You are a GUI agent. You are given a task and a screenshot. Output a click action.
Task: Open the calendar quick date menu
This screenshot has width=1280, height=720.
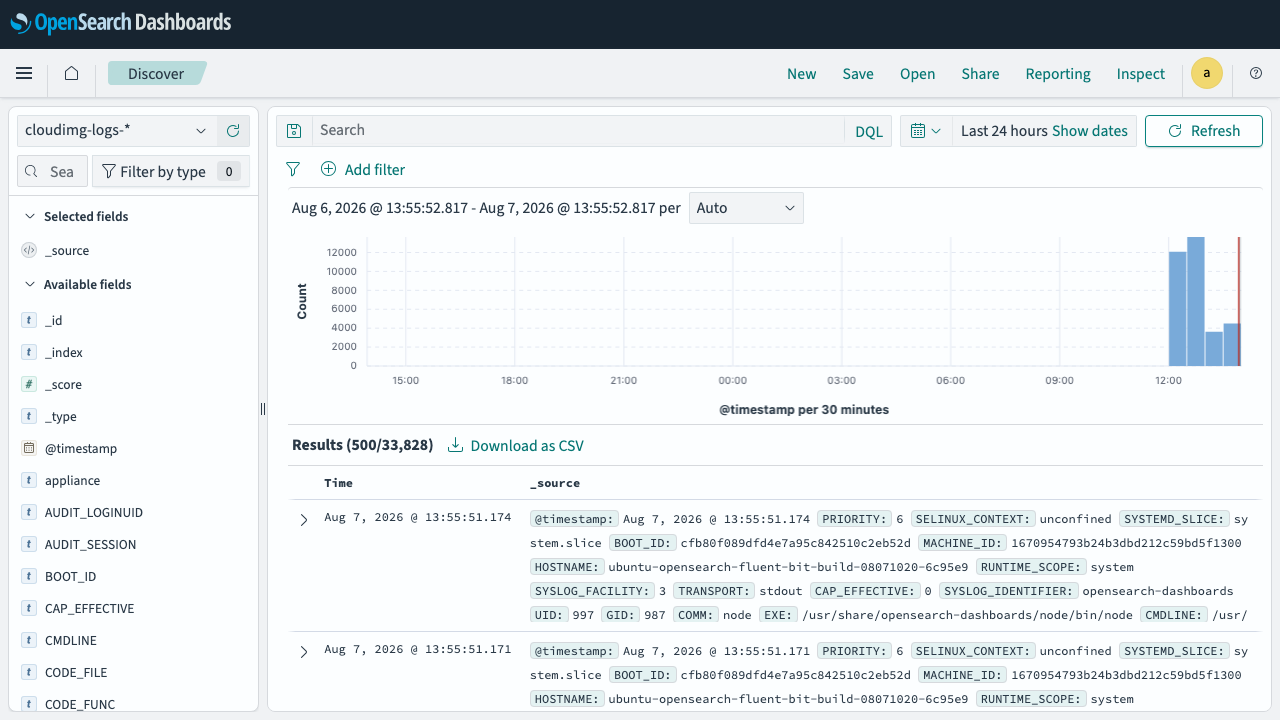(x=926, y=131)
